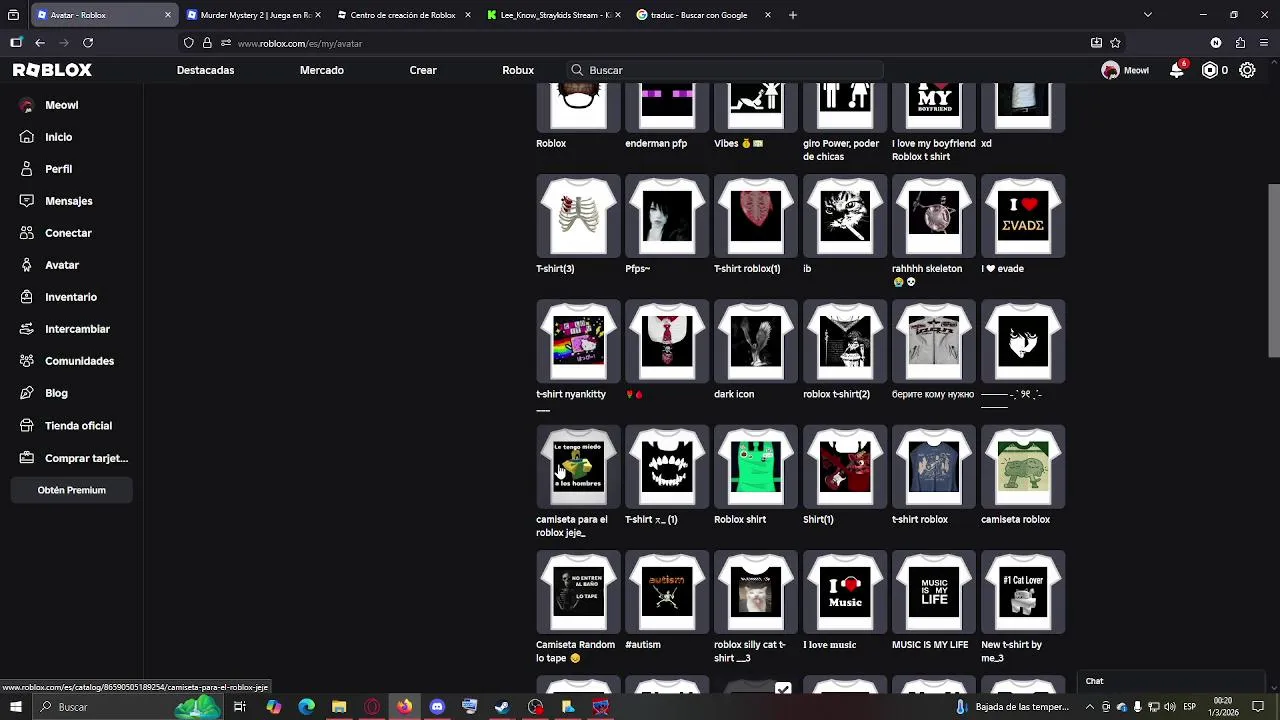Open the notifications bell
1280x720 pixels.
pos(1177,70)
